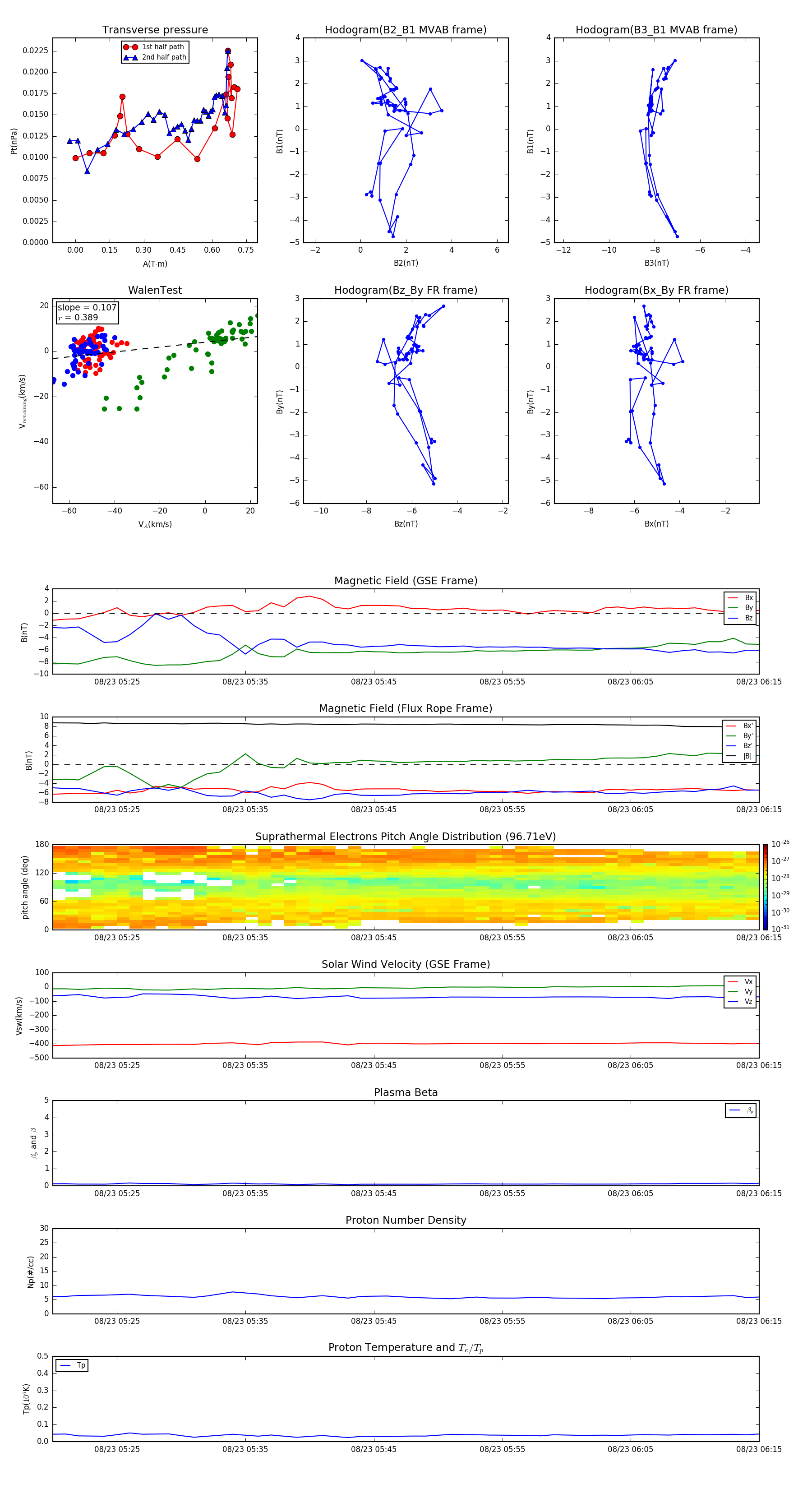Click the 'Plasma Beta' plot title

[406, 1092]
